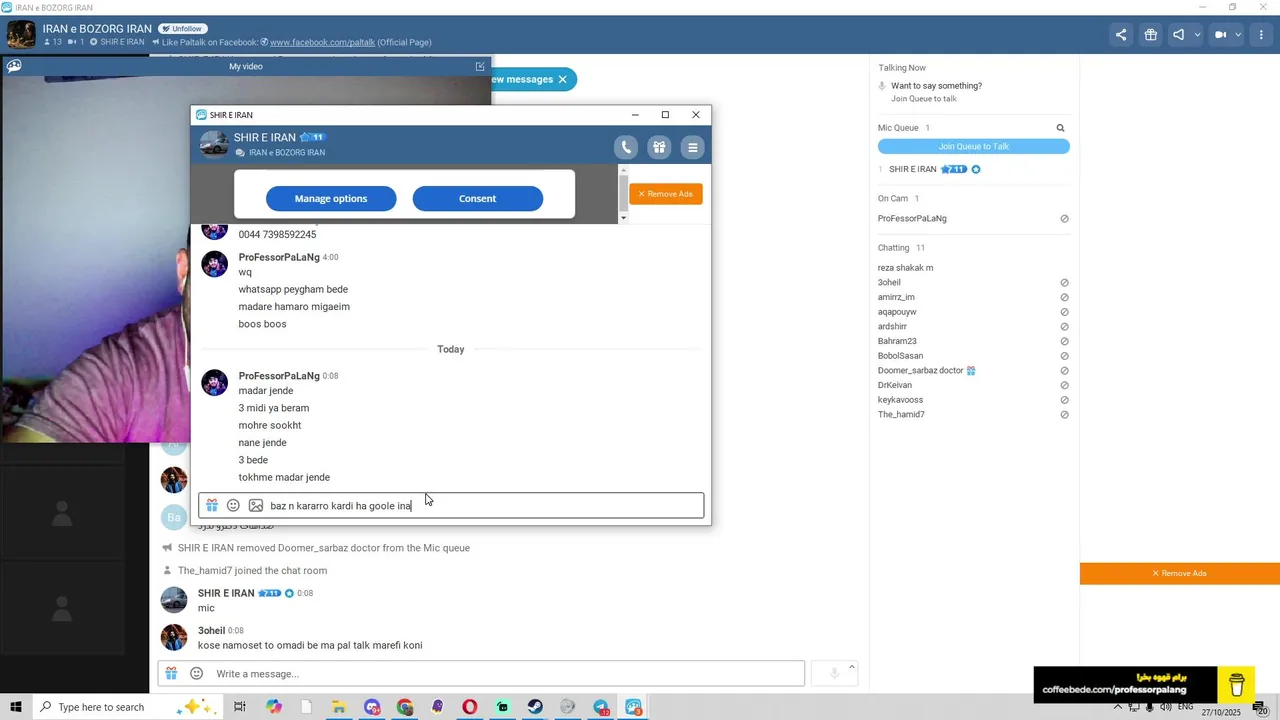Open the three-dot more menu in header
The image size is (1280, 720).
coord(1263,35)
